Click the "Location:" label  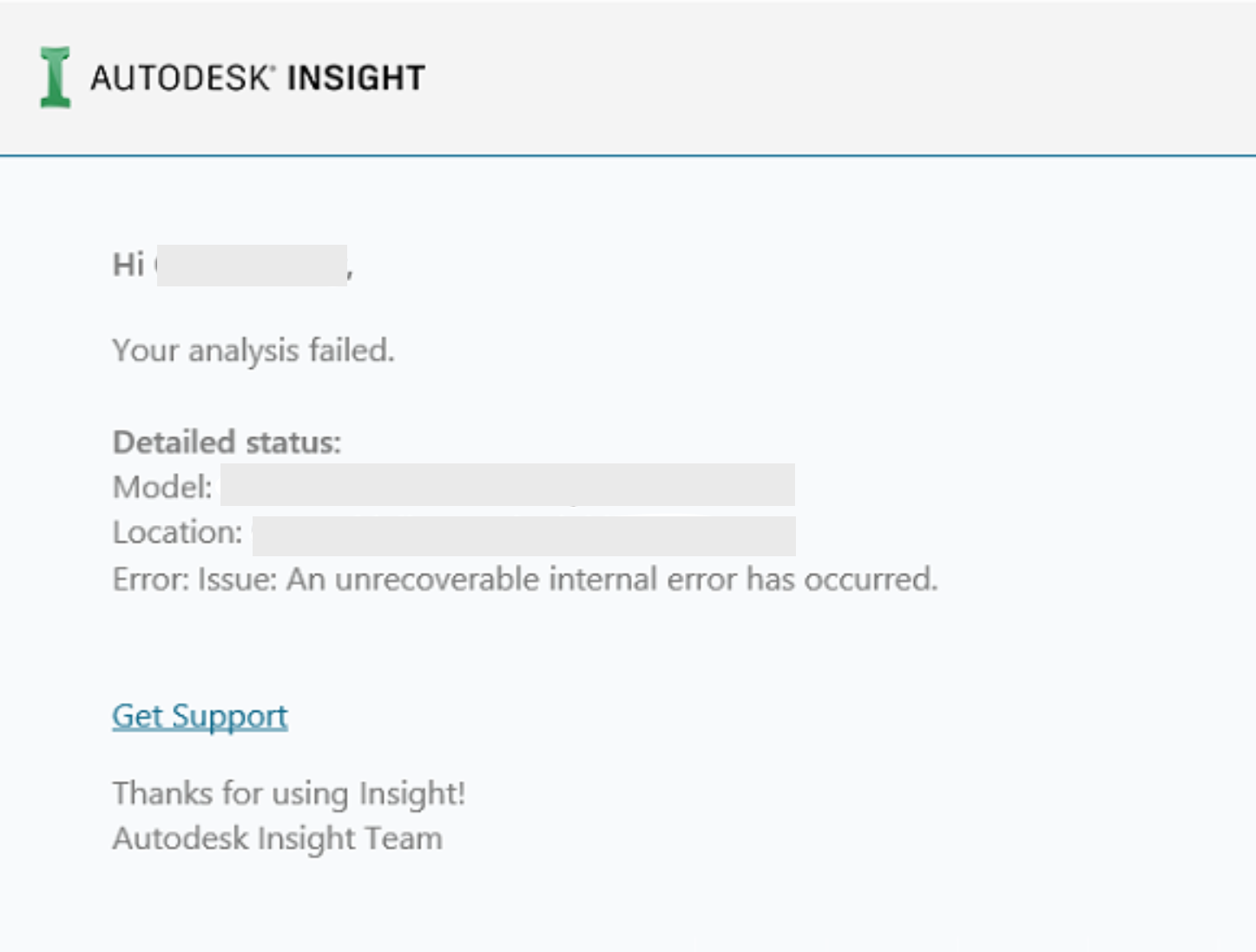point(178,532)
